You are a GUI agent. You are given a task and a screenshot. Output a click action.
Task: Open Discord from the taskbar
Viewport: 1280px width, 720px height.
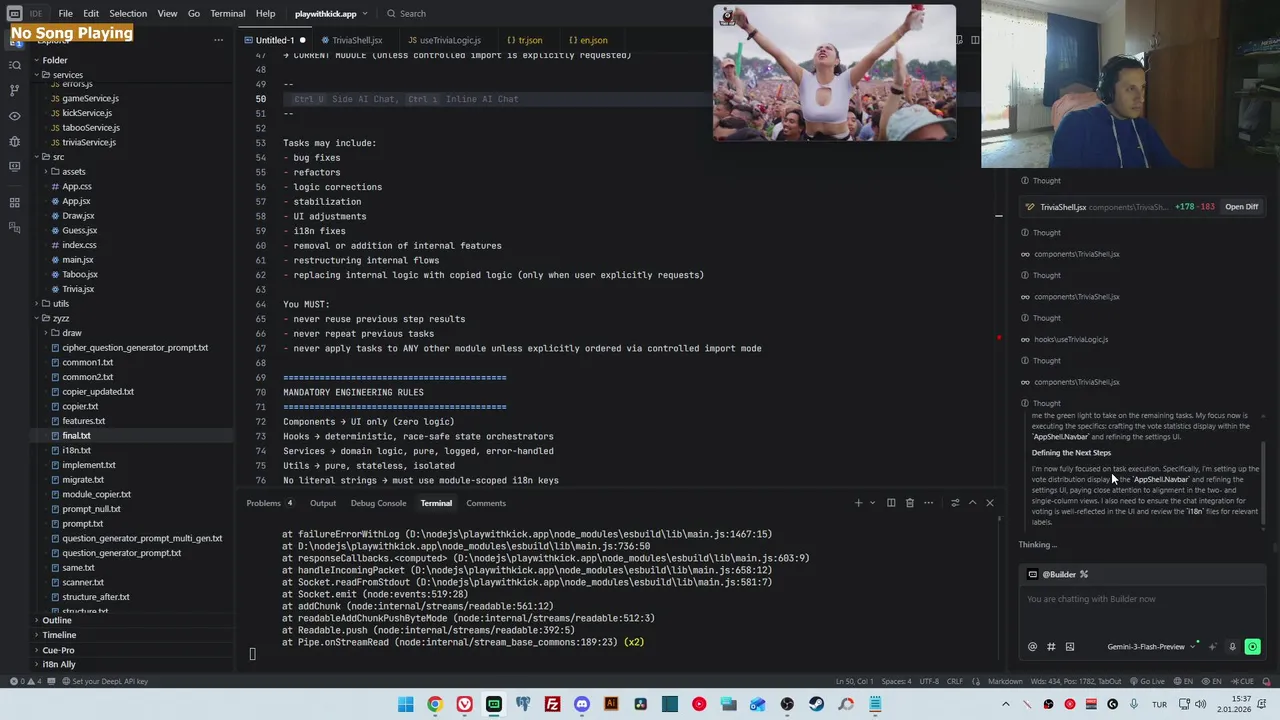pos(582,704)
